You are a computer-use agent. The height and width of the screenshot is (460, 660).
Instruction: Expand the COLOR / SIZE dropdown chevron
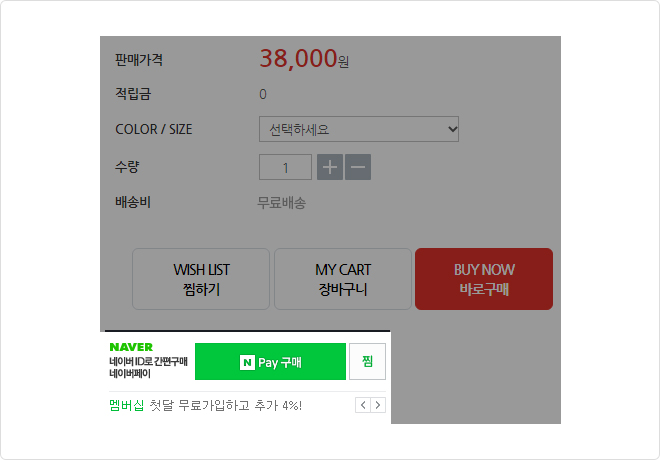click(452, 129)
